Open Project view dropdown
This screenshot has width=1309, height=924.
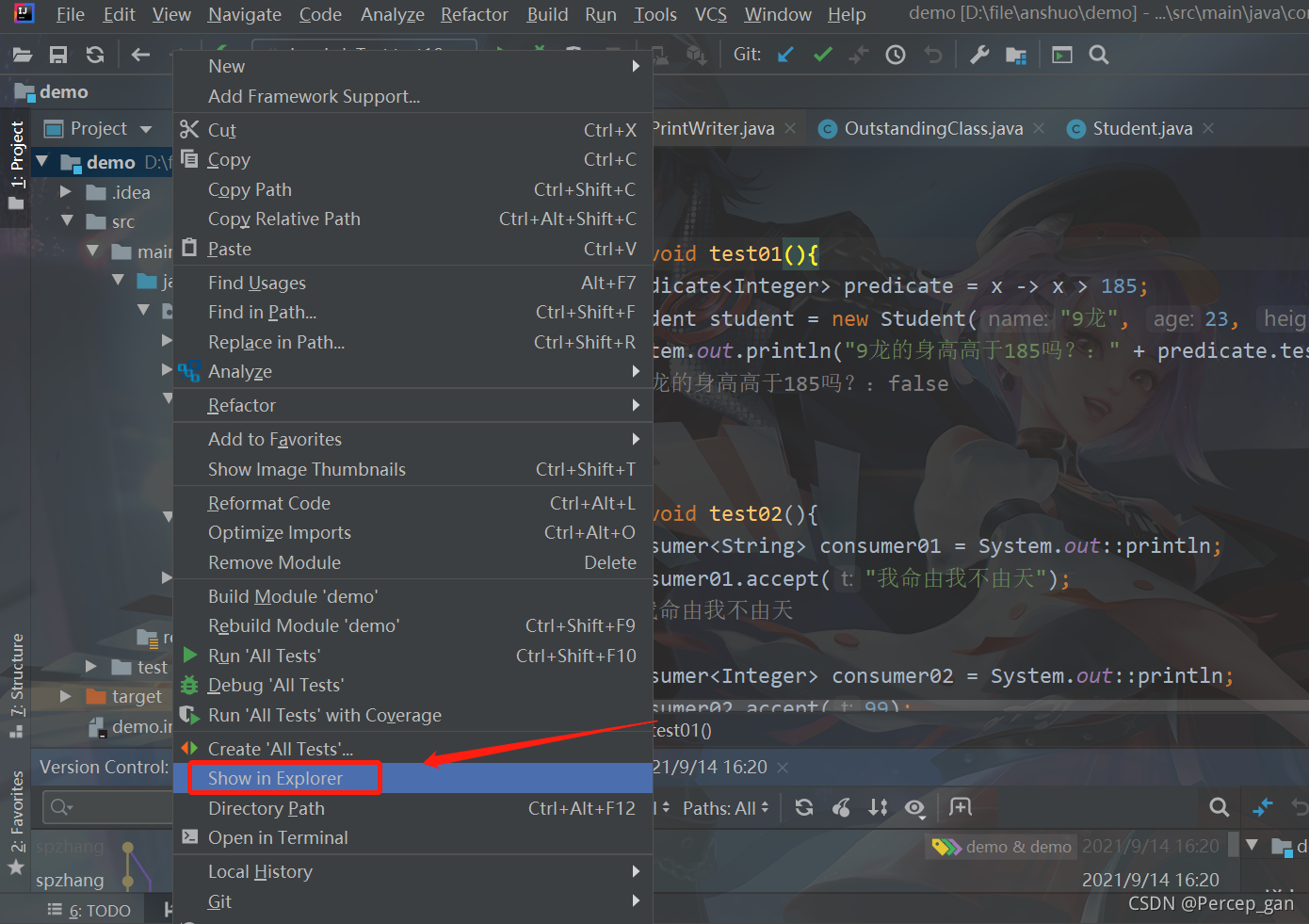(x=146, y=129)
